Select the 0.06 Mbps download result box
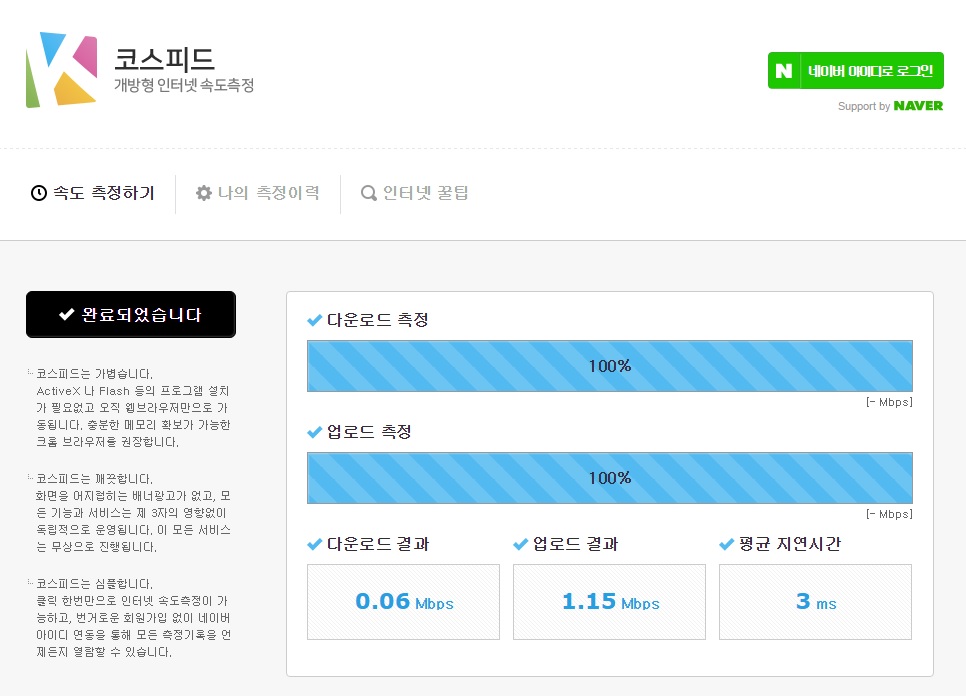This screenshot has height=696, width=966. 403,602
